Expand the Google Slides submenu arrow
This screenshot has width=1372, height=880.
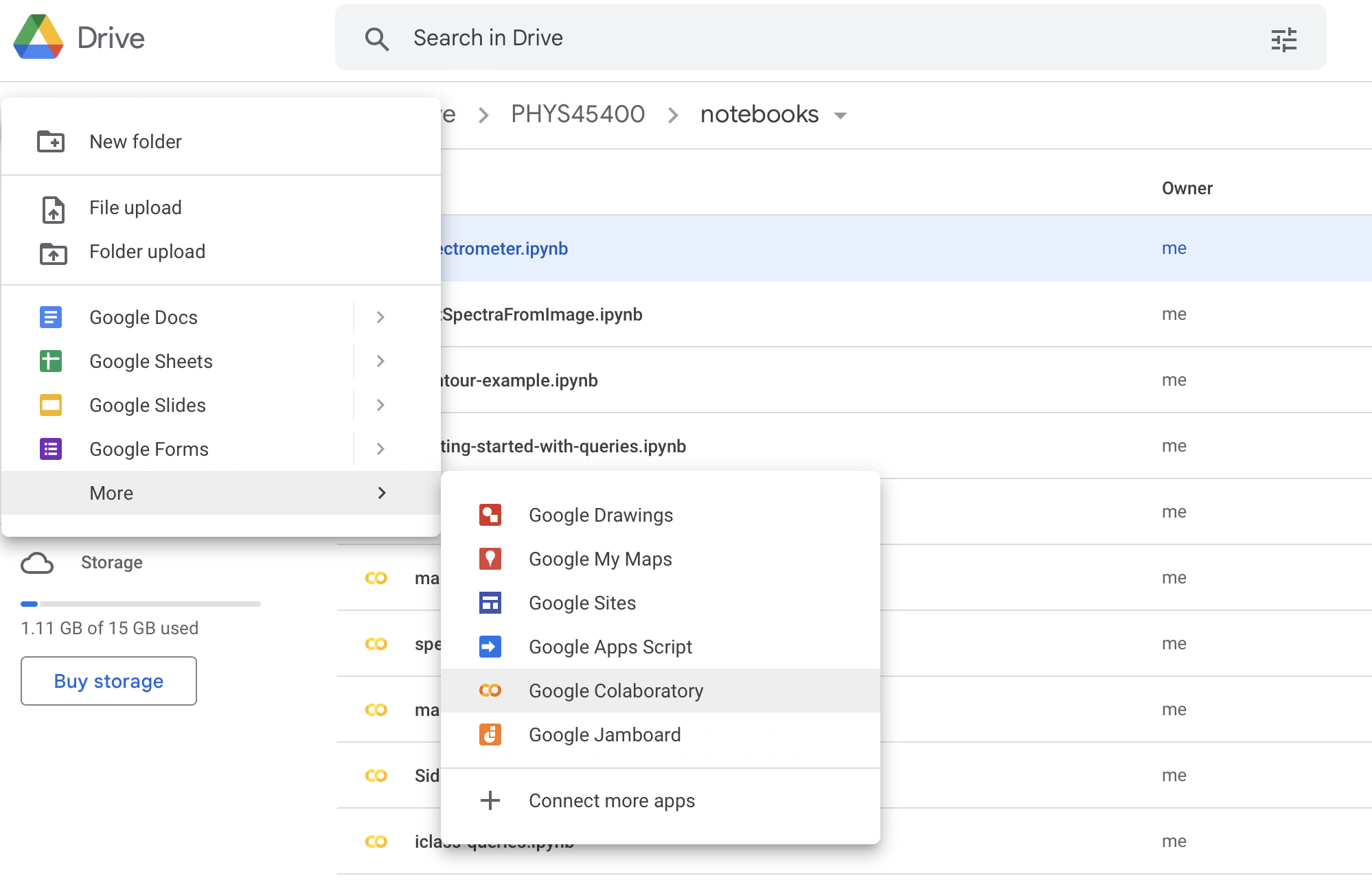[x=380, y=405]
